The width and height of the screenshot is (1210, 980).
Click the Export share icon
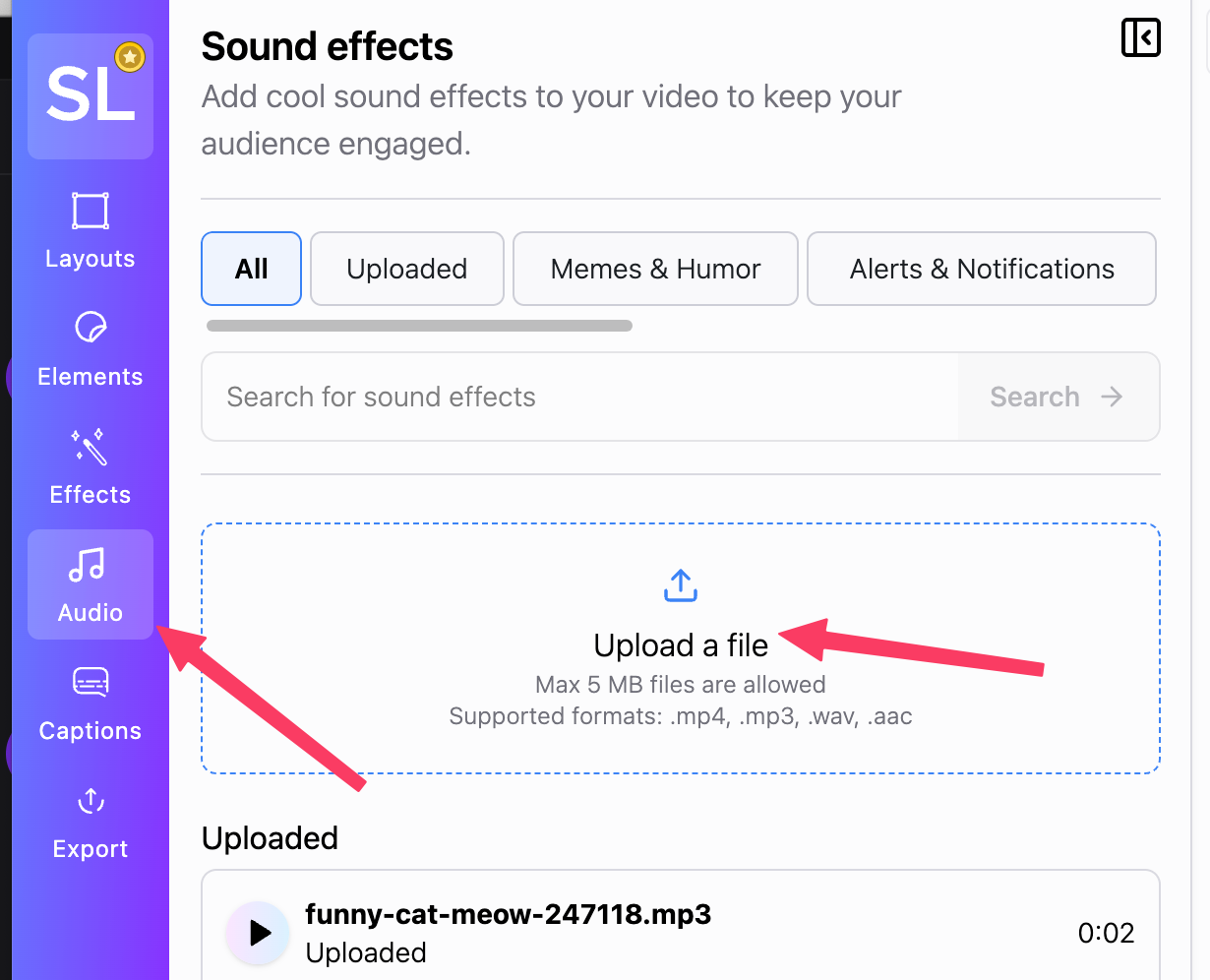(x=91, y=801)
